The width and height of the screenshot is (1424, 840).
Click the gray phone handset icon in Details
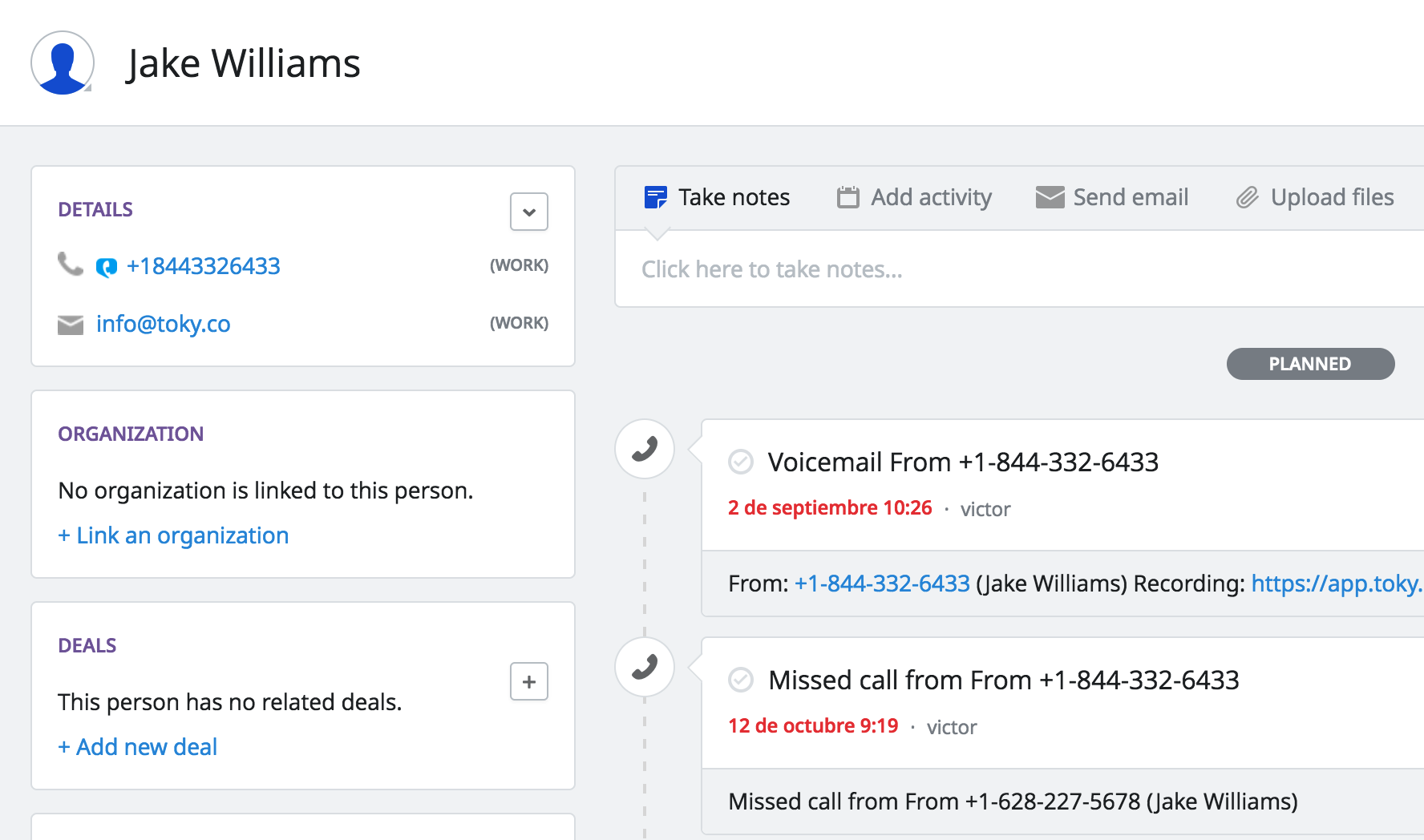pyautogui.click(x=71, y=265)
